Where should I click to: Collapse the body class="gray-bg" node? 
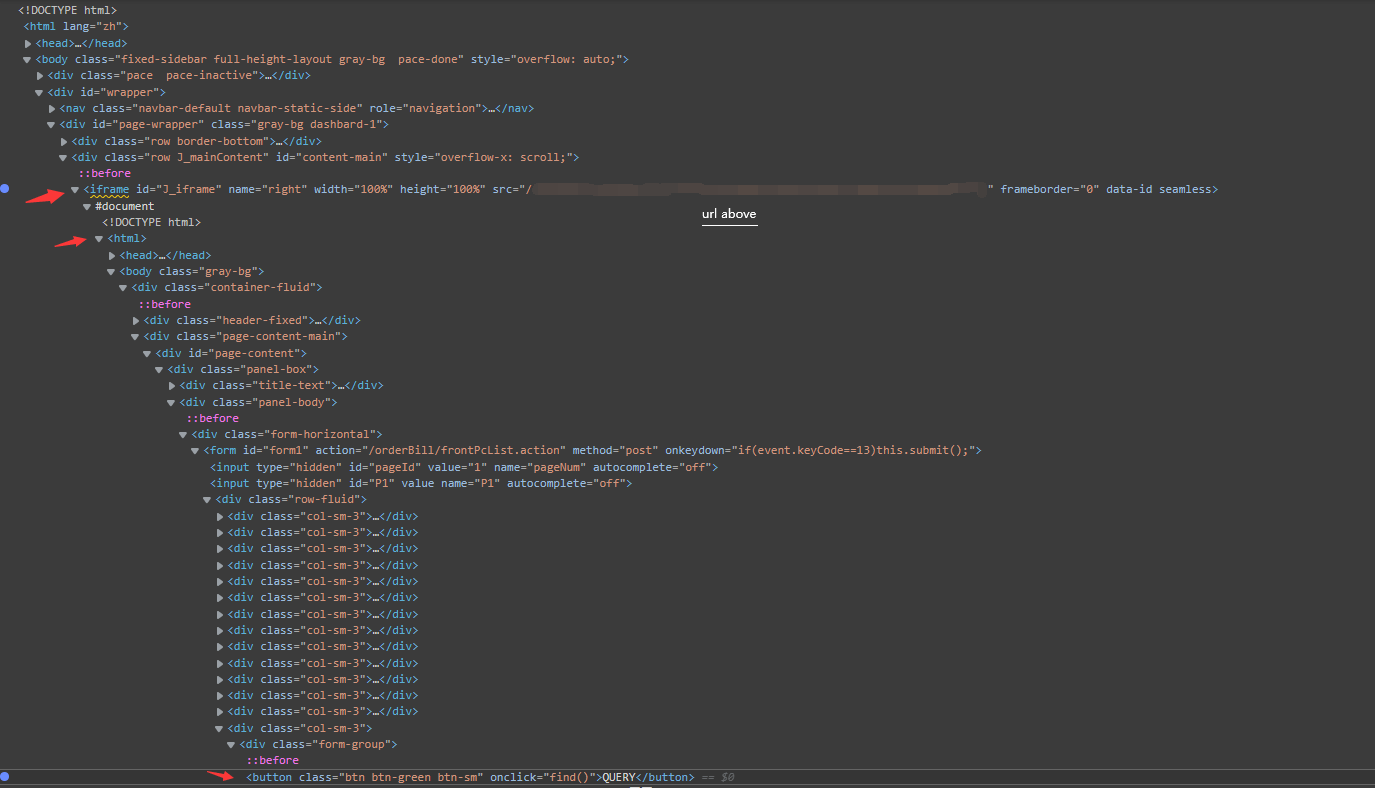pyautogui.click(x=112, y=271)
